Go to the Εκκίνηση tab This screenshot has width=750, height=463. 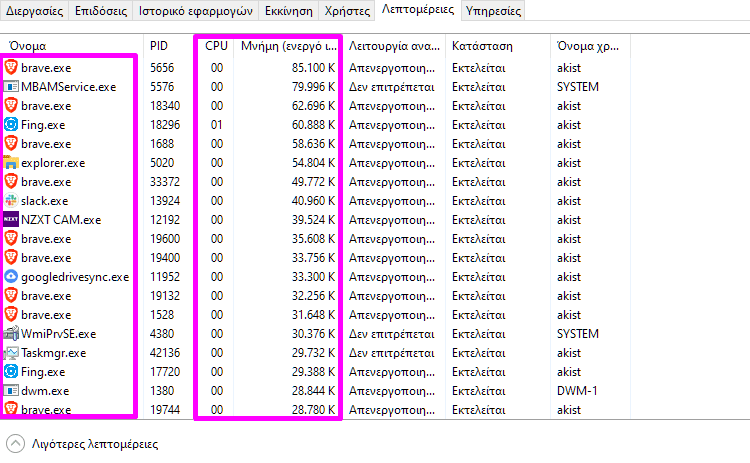click(x=288, y=11)
